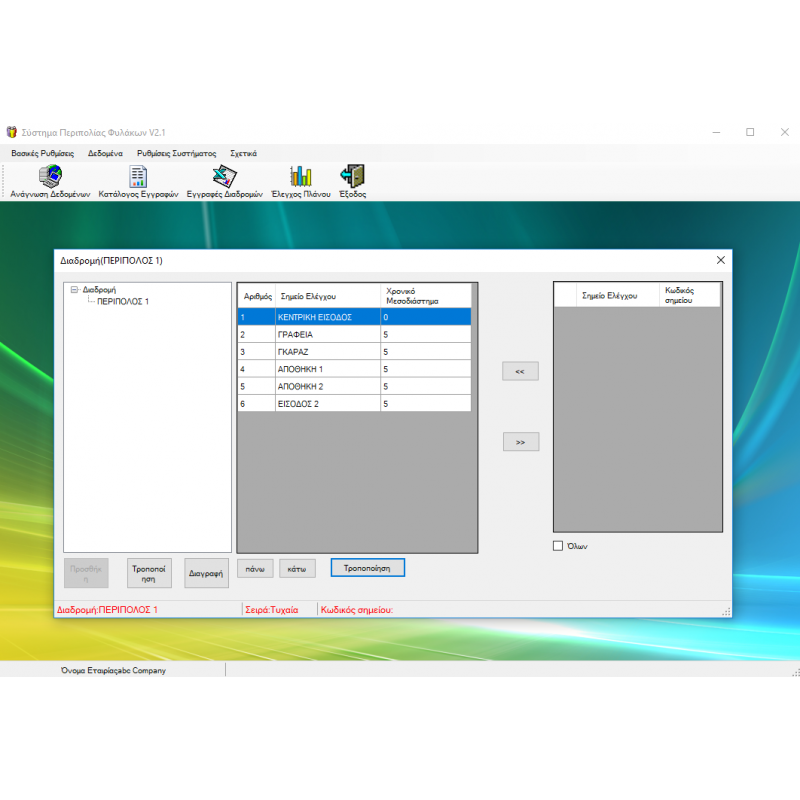Click the Έξοδος exit door icon

(352, 176)
